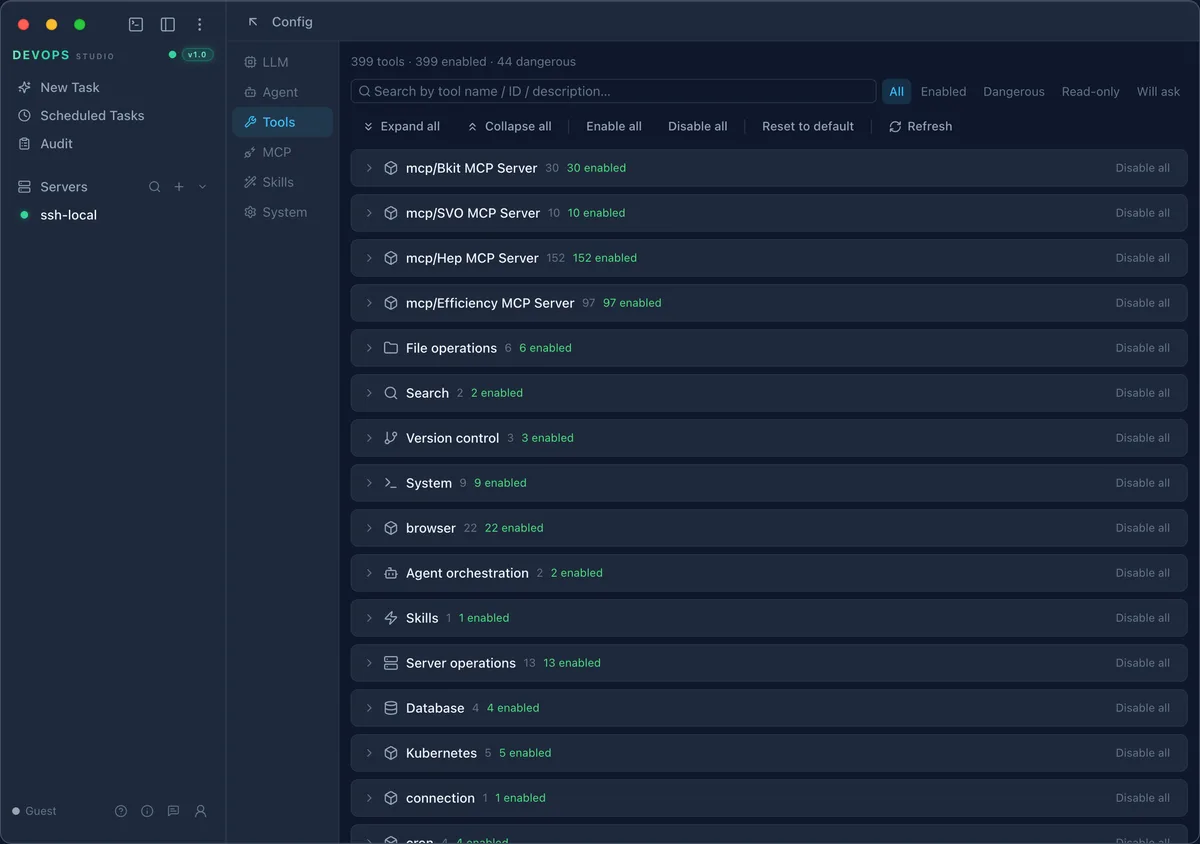This screenshot has height=844, width=1200.
Task: Expand the mcp/SVO MCP Server group
Action: (x=369, y=213)
